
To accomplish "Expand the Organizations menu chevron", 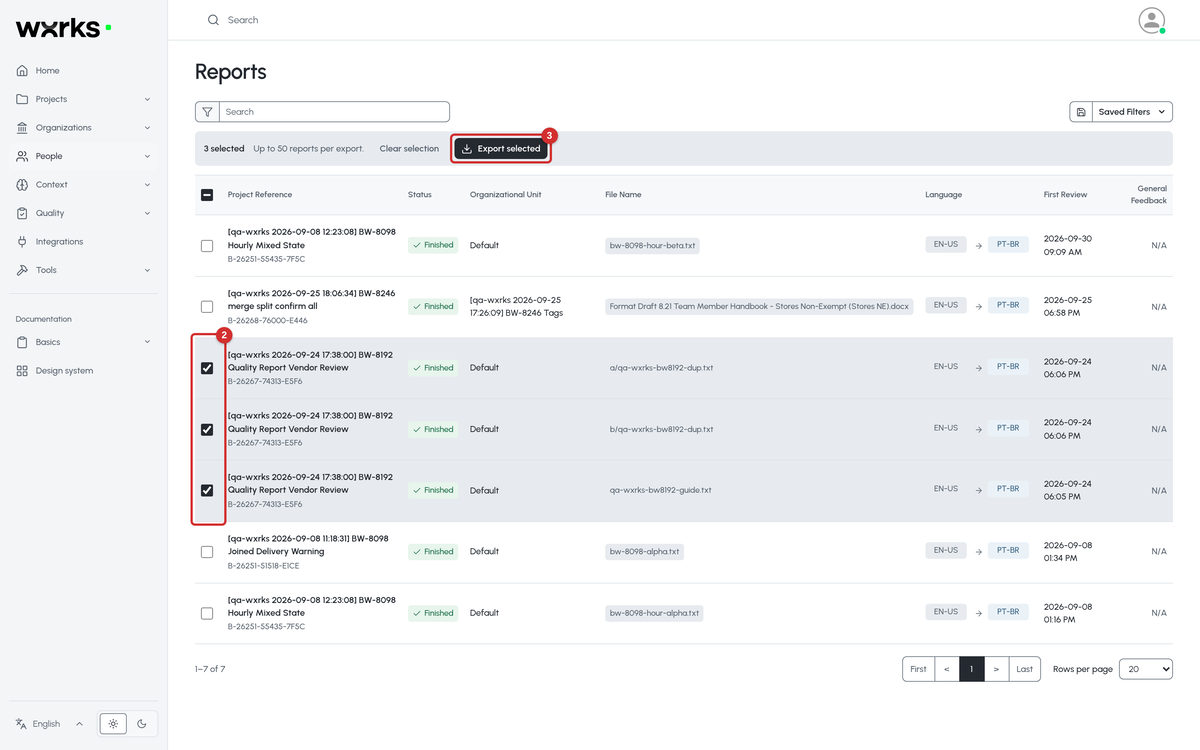I will pos(147,128).
